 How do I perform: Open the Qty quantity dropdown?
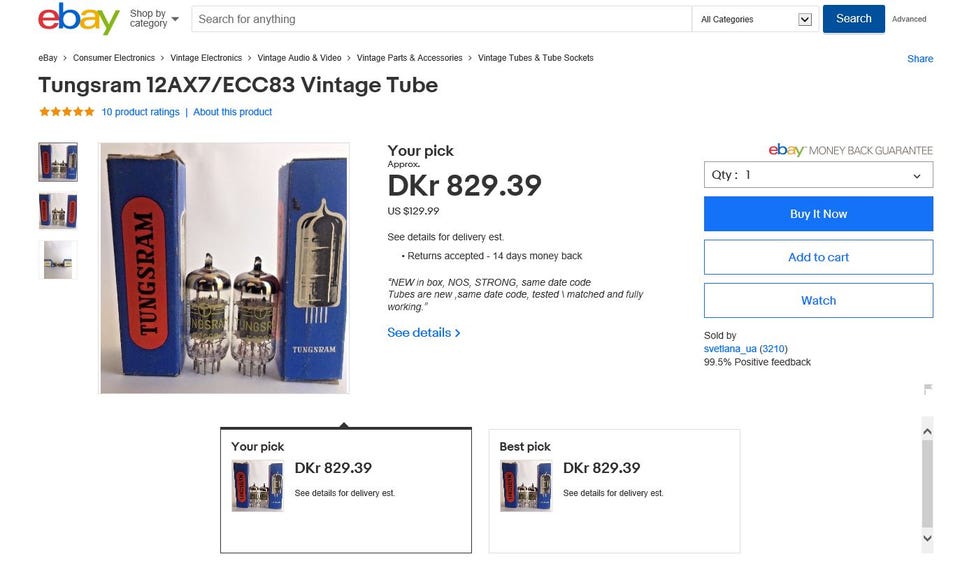pyautogui.click(x=818, y=175)
